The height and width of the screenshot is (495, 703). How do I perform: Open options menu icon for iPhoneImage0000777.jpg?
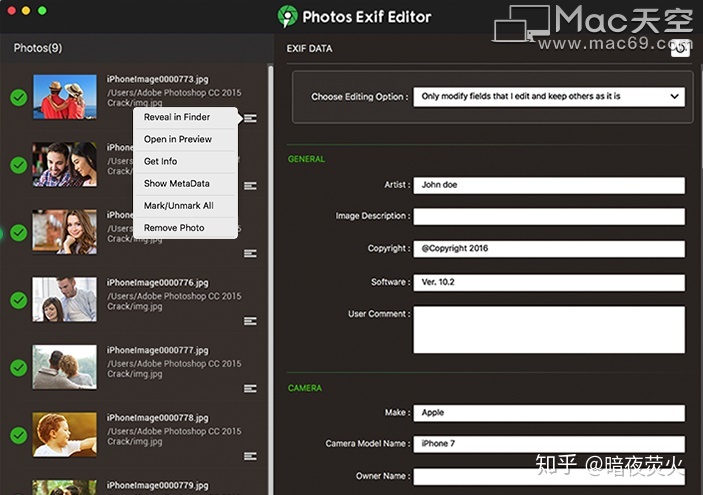tap(250, 388)
